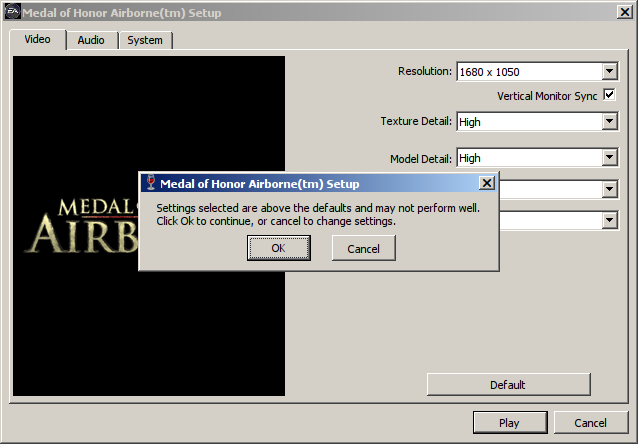Viewport: 638px width, 444px height.
Task: Open the lowest dropdown arrow above the Default button
Action: [609, 221]
